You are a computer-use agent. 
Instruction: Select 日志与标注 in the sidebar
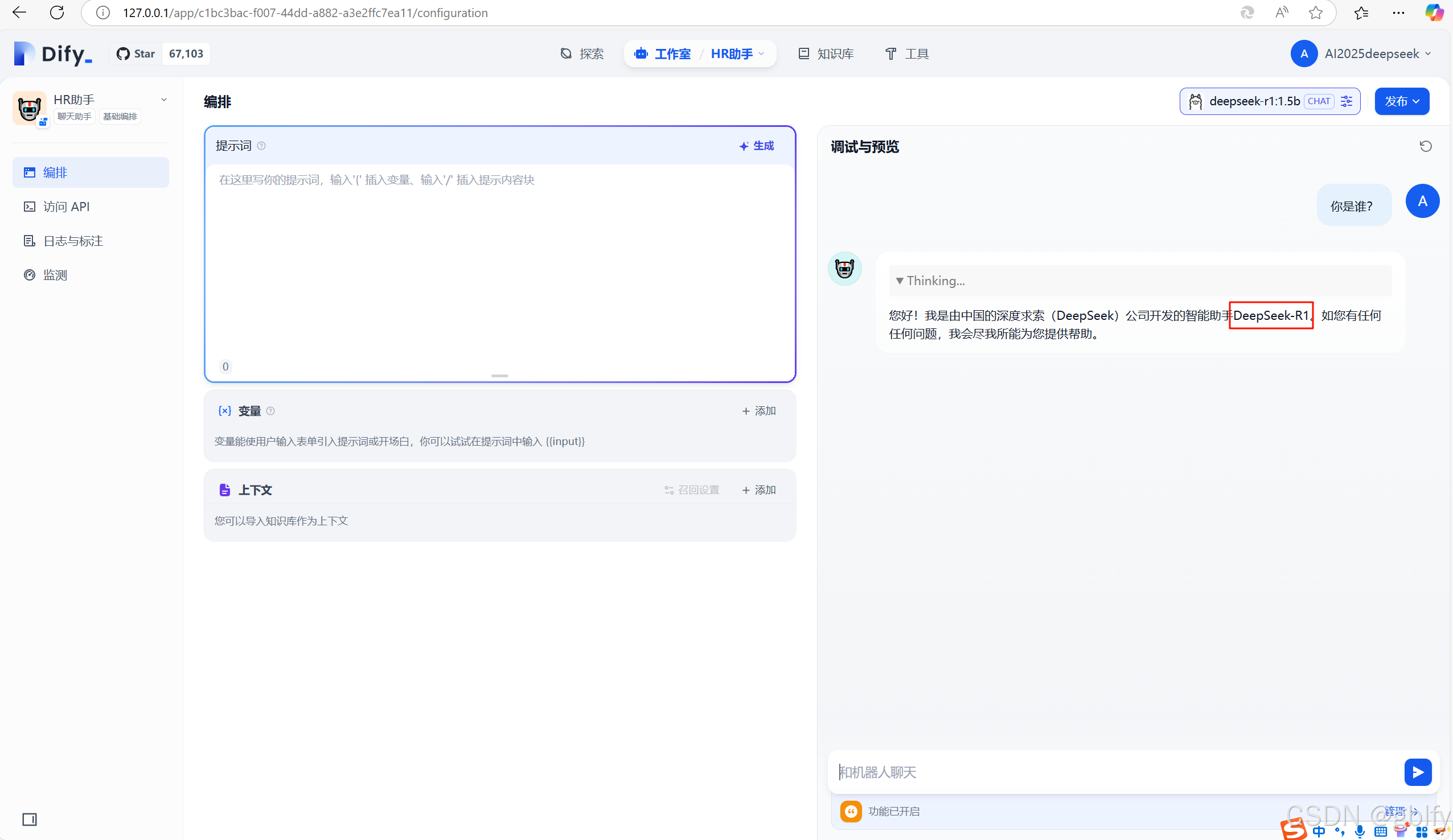click(x=73, y=241)
